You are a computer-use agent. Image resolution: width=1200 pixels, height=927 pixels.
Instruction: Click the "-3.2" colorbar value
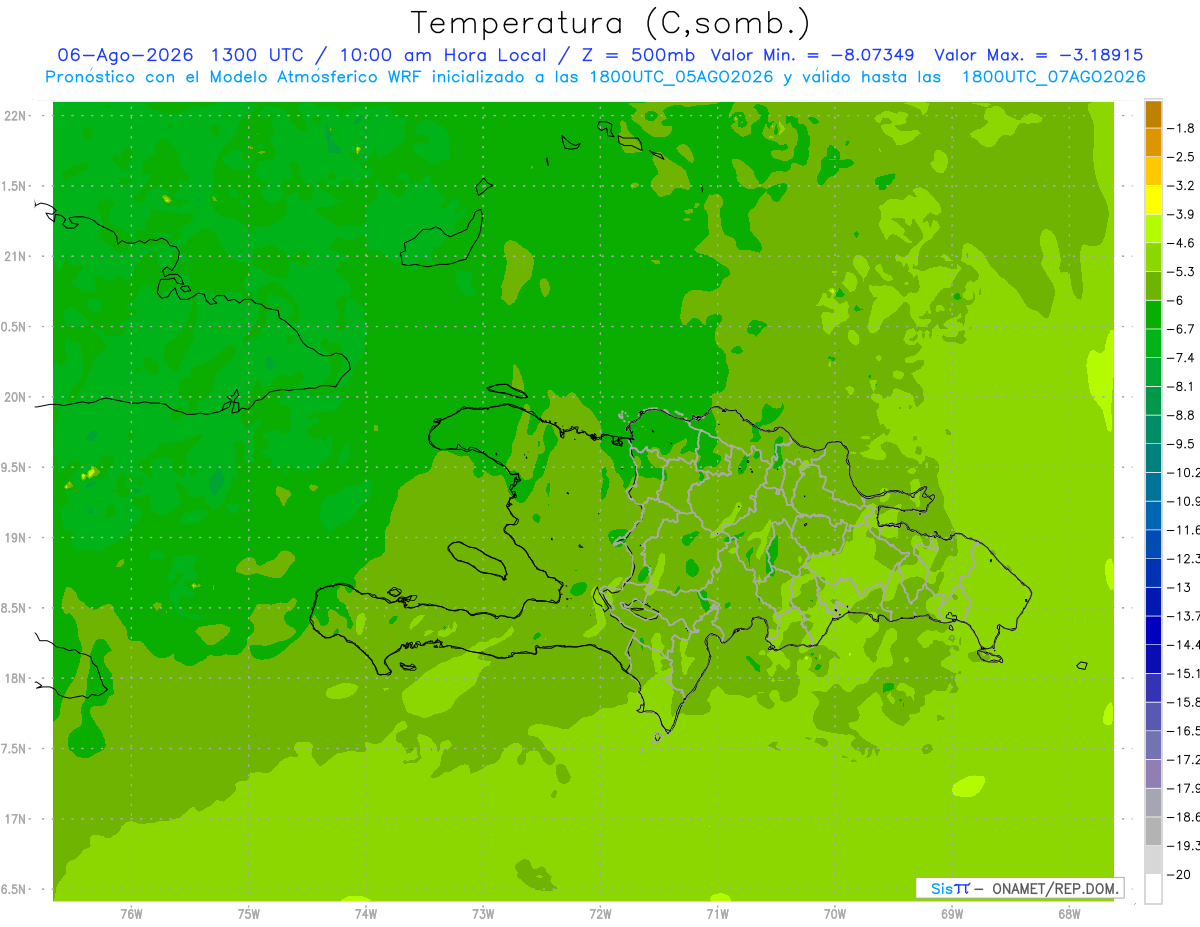1182,186
